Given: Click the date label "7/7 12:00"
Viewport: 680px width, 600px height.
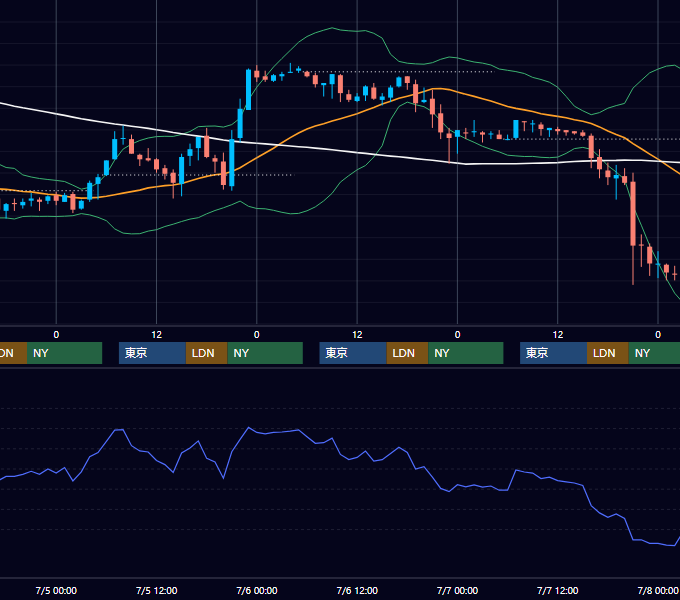Looking at the screenshot, I should (x=558, y=590).
